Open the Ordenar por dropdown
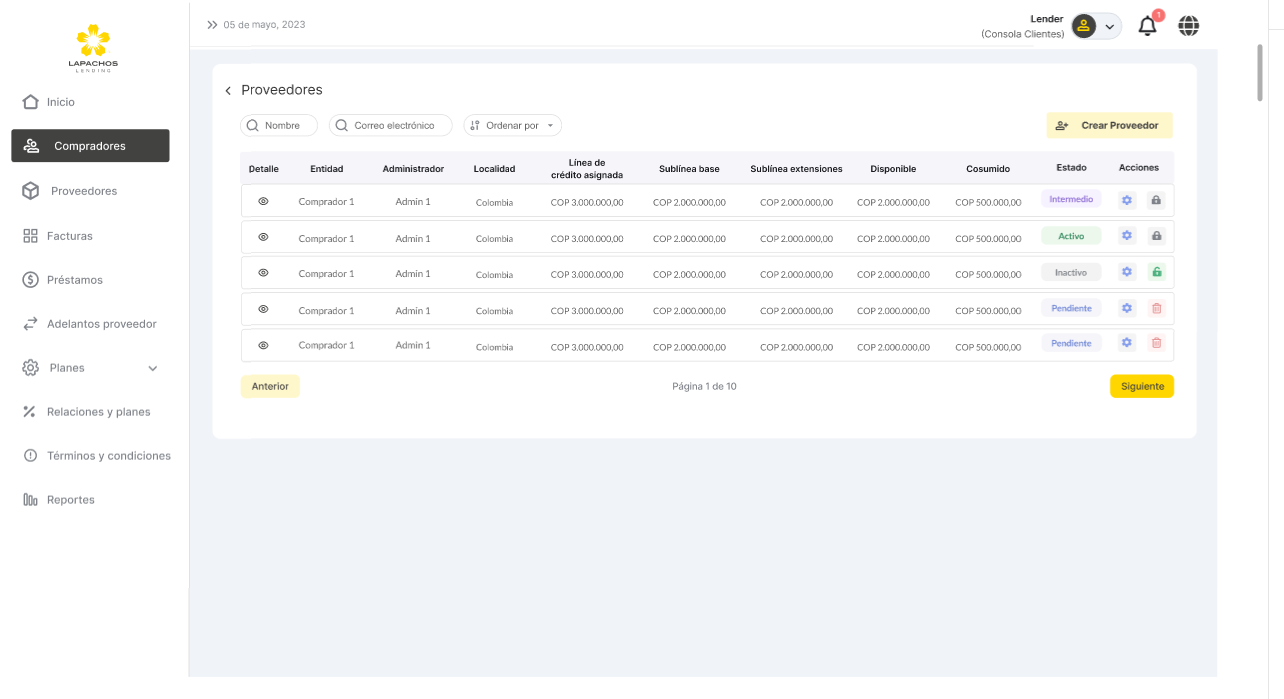 point(512,126)
